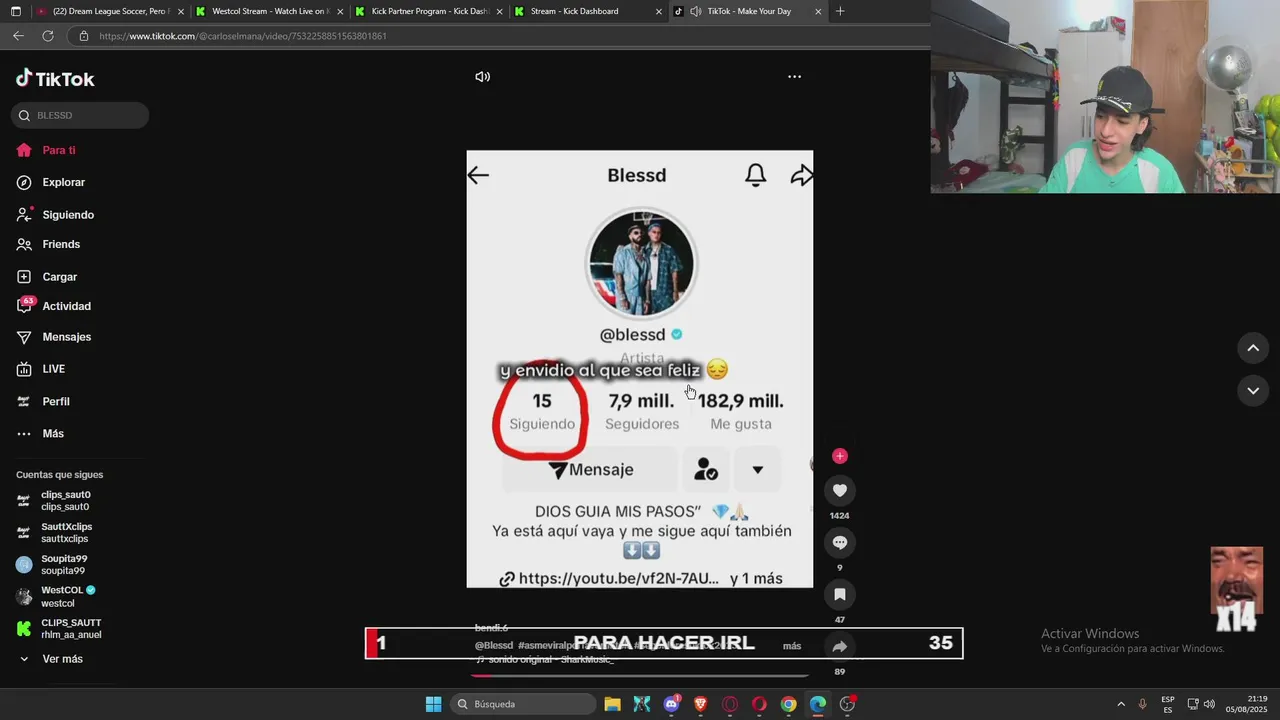Screen dimensions: 1280x720
Task: Open the CLIPS_SAUTT followed account
Action: (x=59, y=628)
